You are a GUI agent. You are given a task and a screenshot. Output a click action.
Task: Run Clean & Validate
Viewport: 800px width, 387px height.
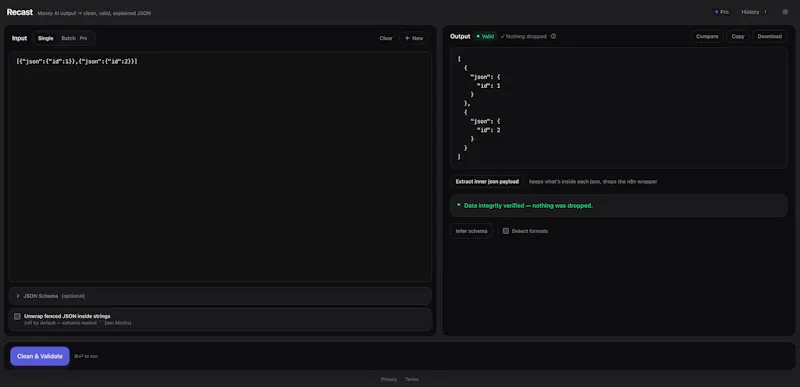coord(40,356)
